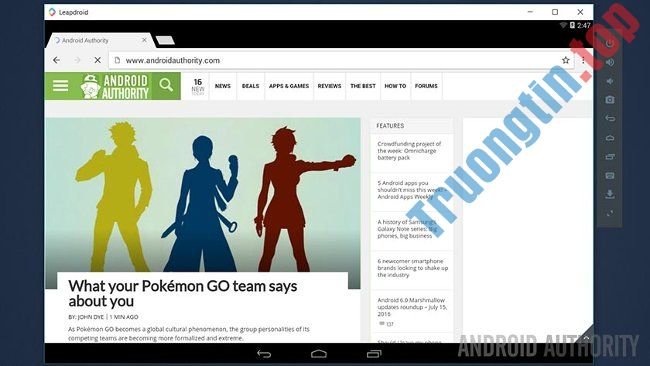Open the HOW TO menu item
This screenshot has height=366, width=650.
[x=395, y=86]
